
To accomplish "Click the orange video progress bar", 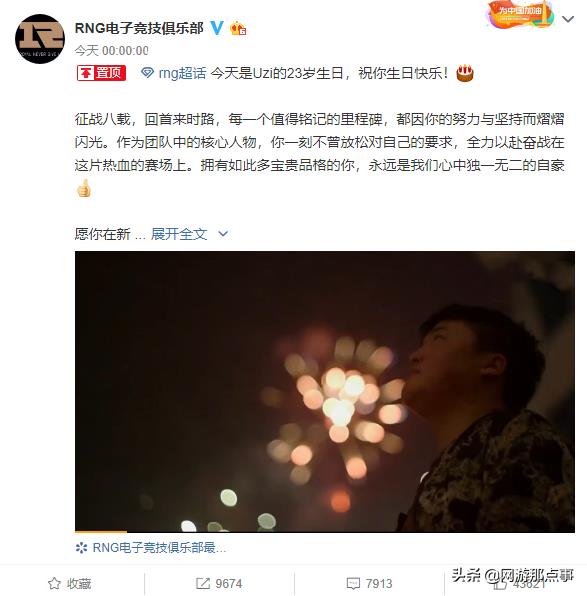I will tap(101, 532).
